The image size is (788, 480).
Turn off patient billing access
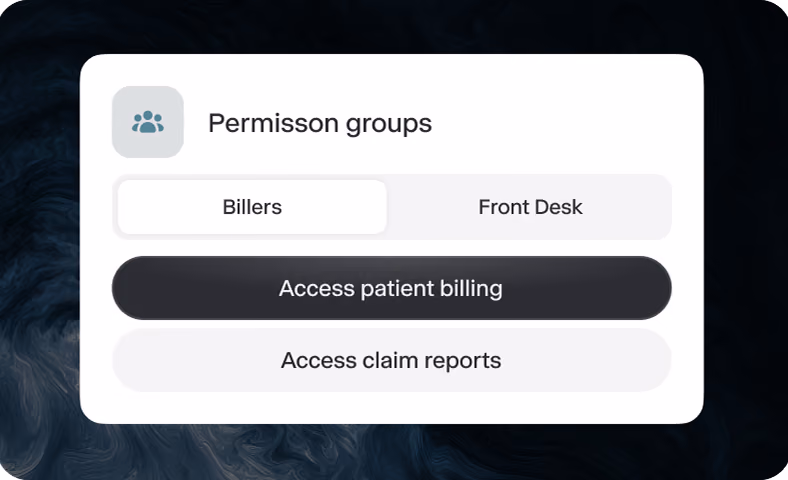click(x=391, y=288)
